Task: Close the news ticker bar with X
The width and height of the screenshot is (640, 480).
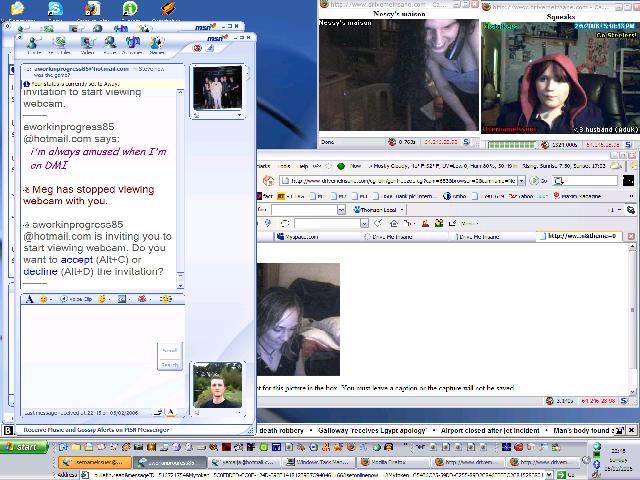Action: pos(631,430)
